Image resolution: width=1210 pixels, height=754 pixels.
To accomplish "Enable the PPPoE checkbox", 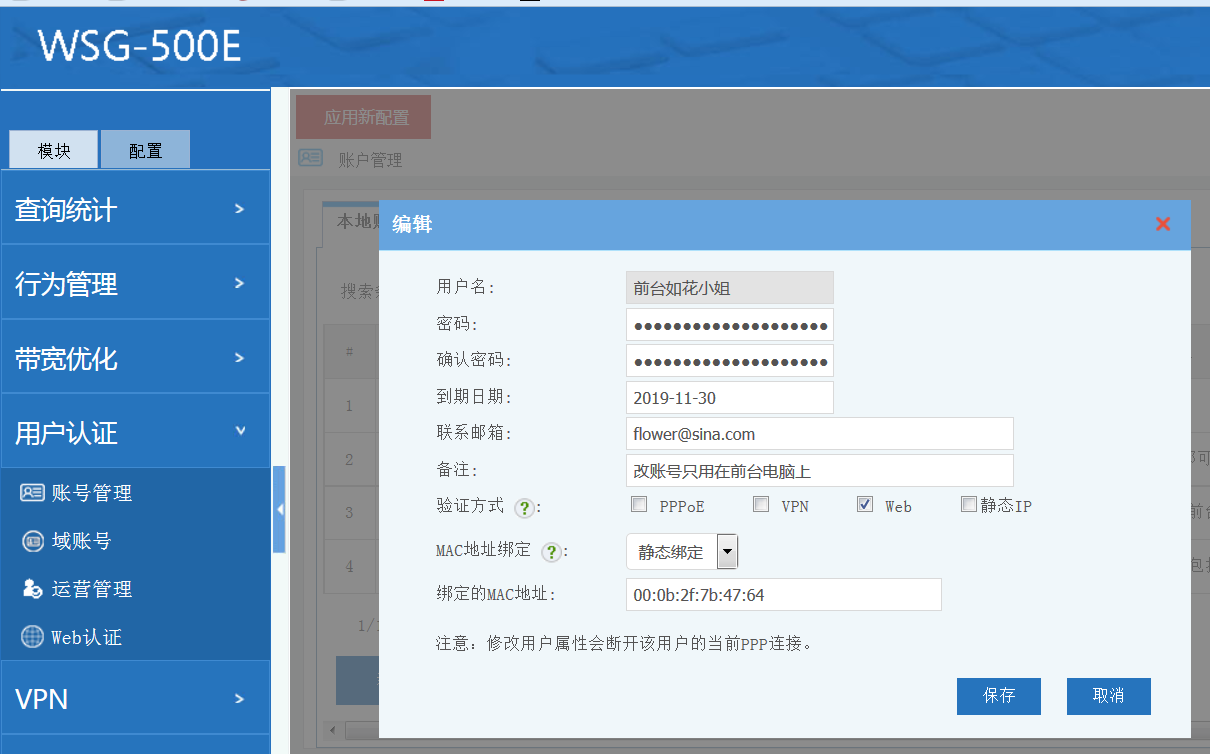I will [x=639, y=505].
